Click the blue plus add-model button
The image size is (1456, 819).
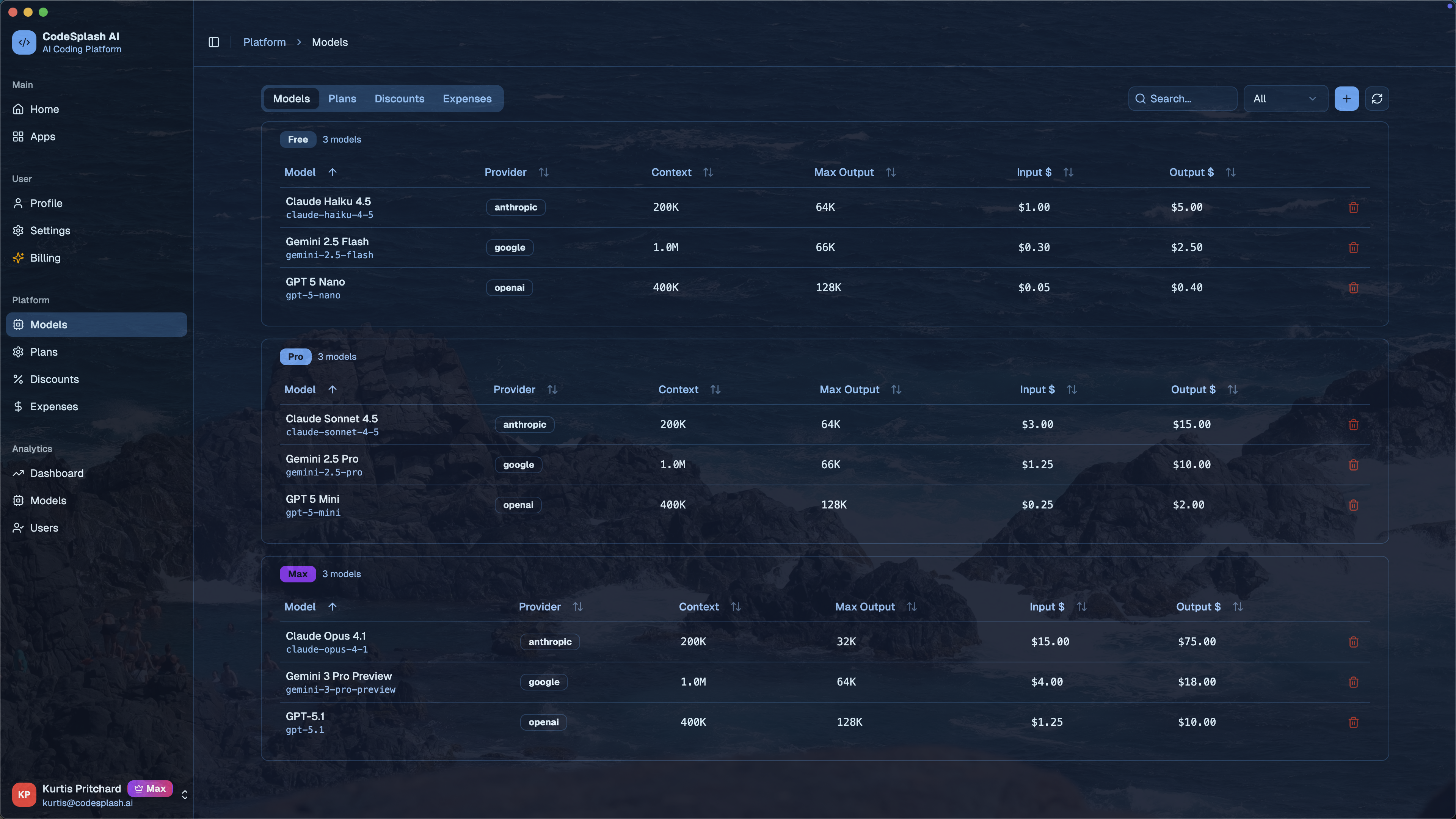(x=1346, y=99)
